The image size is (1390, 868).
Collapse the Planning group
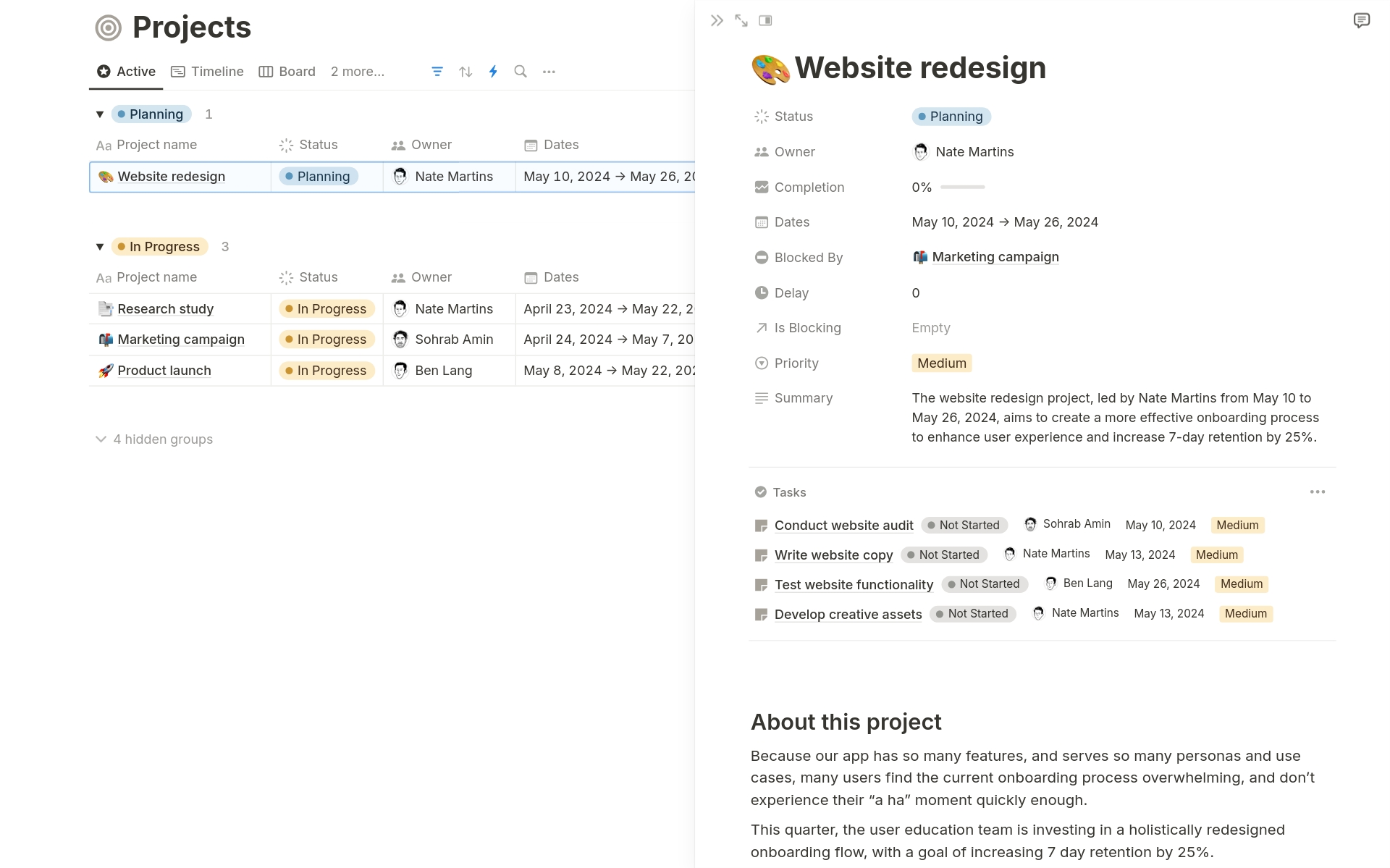pyautogui.click(x=100, y=114)
